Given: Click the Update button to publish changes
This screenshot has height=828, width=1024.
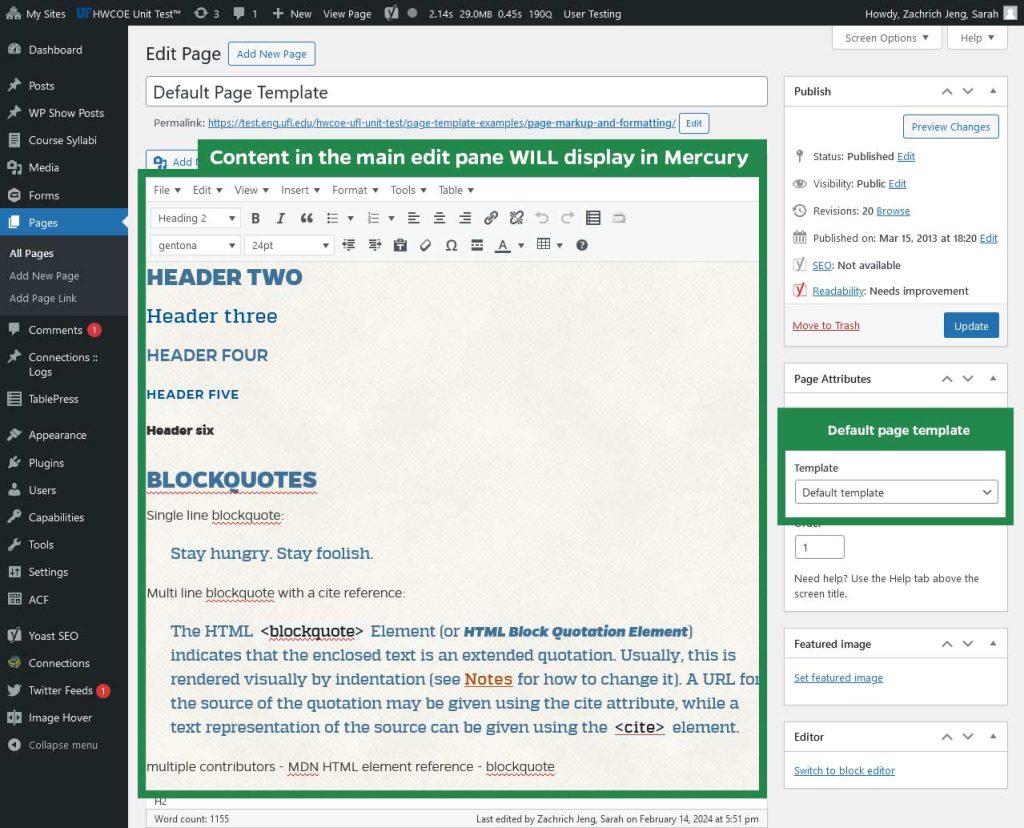Looking at the screenshot, I should pyautogui.click(x=971, y=325).
